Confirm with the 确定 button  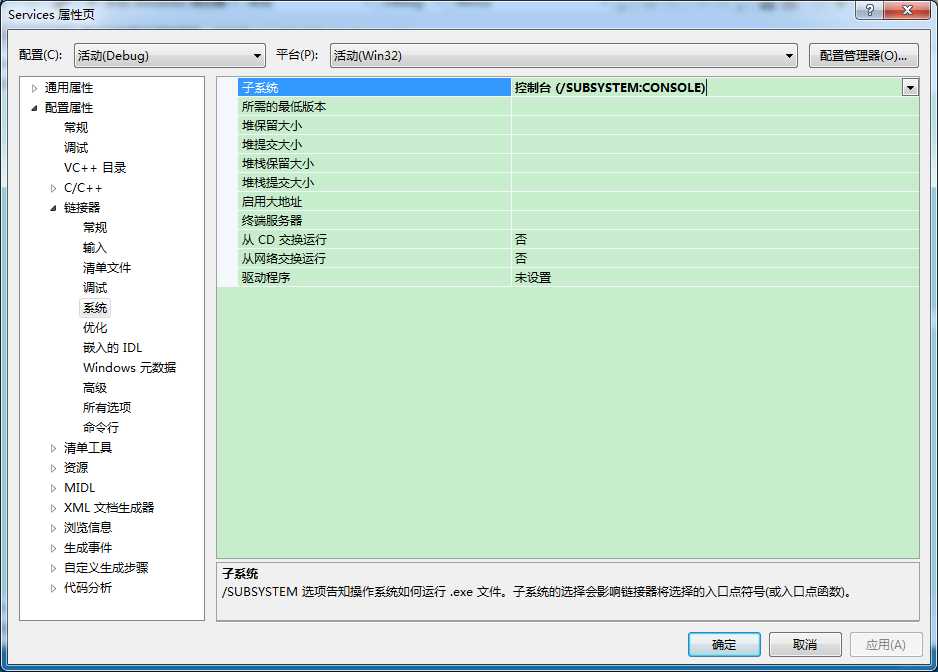click(x=724, y=644)
